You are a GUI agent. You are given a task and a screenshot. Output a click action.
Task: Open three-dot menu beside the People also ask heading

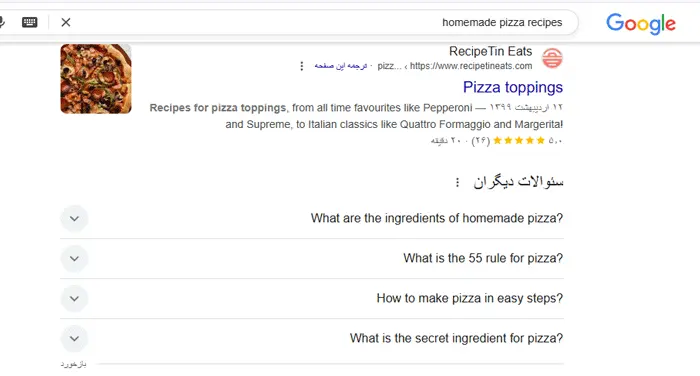pyautogui.click(x=457, y=182)
